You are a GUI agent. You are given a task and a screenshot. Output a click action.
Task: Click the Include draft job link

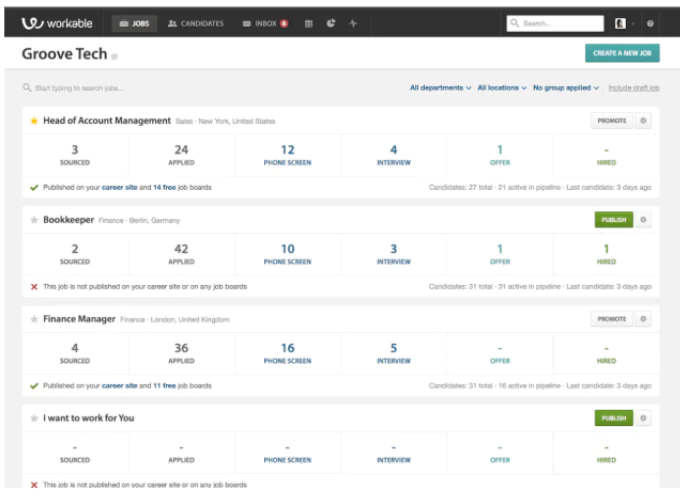634,88
